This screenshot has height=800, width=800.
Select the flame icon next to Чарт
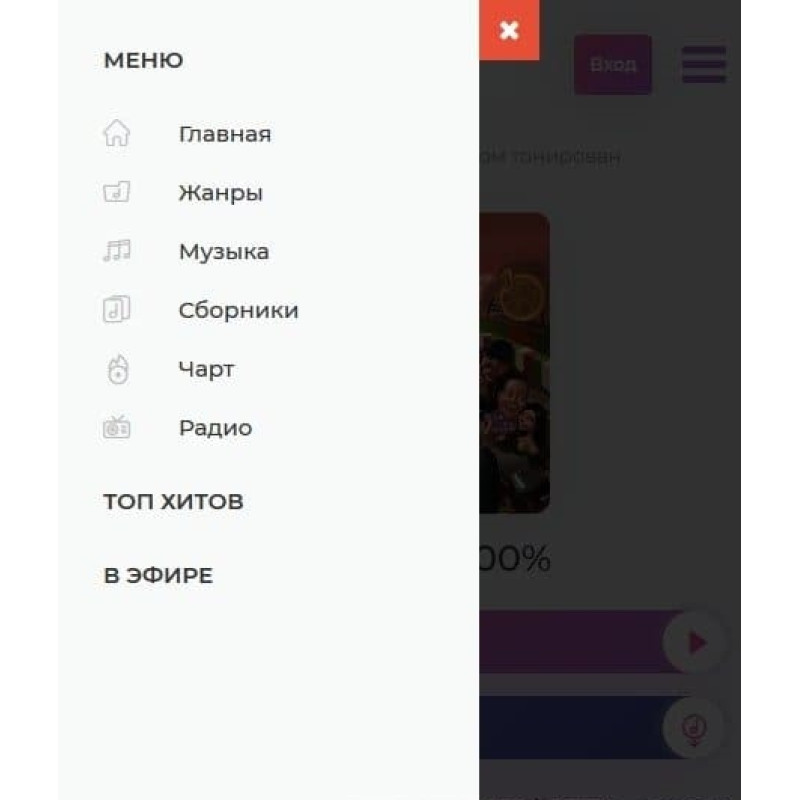pos(117,369)
